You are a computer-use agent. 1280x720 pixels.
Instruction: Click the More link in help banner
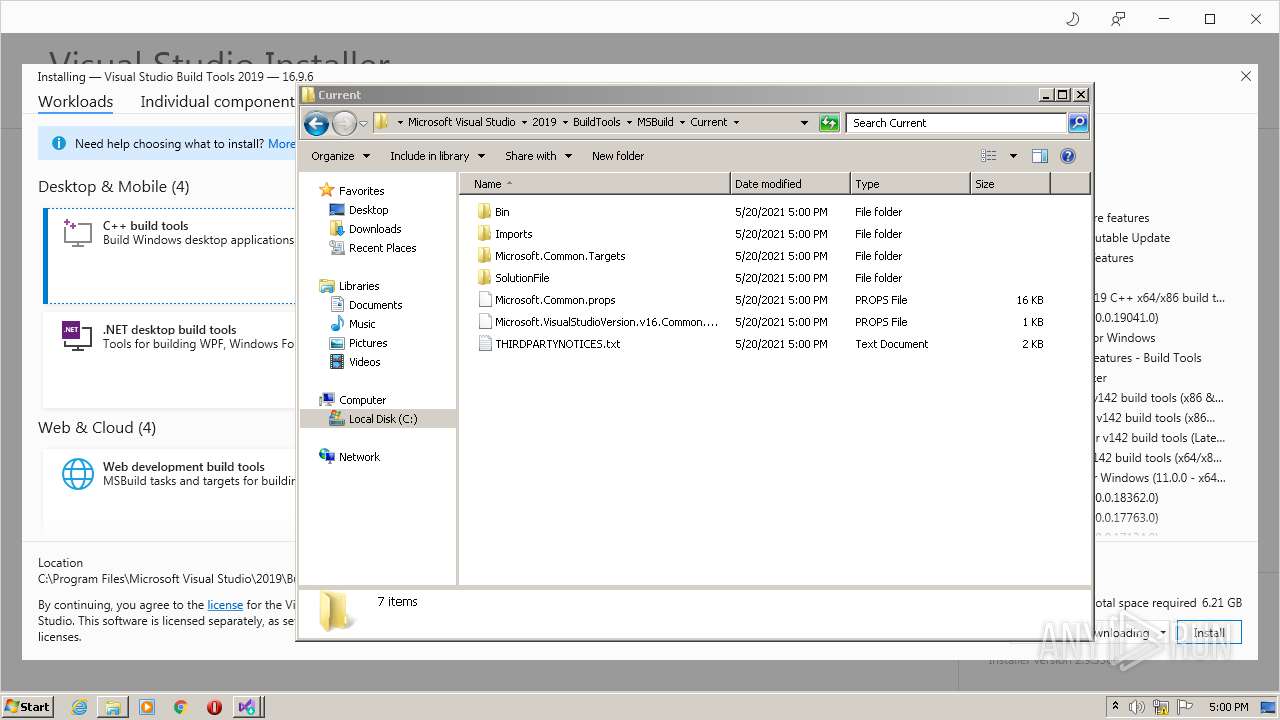[x=282, y=144]
